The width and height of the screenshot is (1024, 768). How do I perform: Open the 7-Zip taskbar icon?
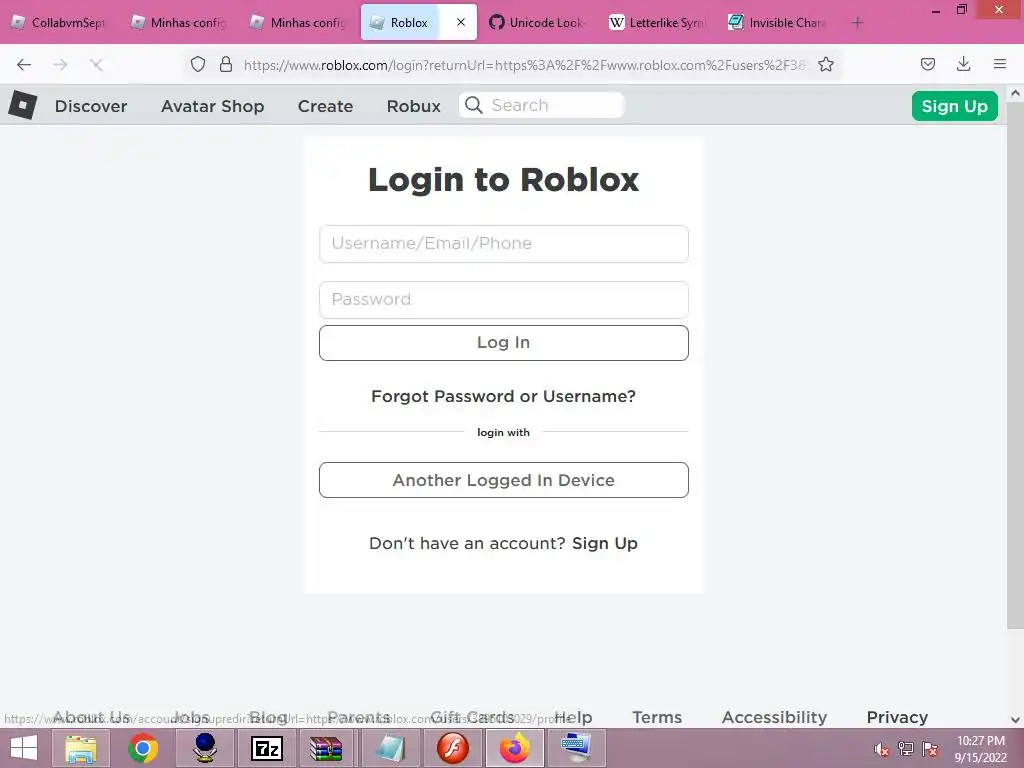pyautogui.click(x=267, y=748)
